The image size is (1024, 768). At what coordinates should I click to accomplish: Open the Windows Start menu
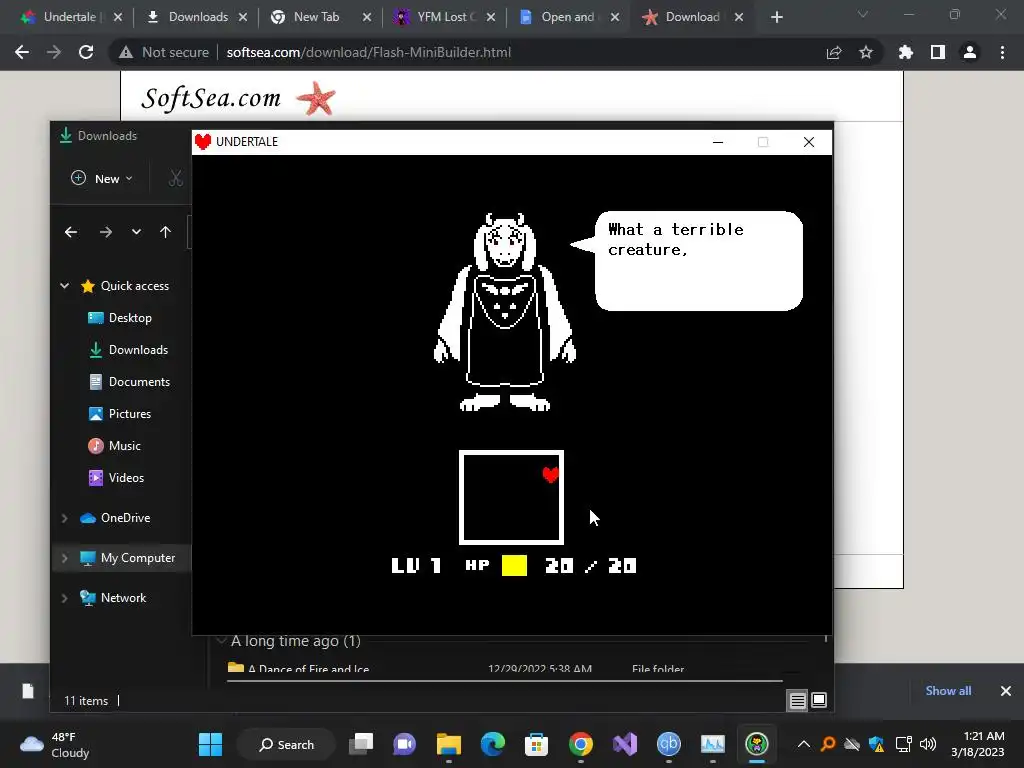coord(210,744)
